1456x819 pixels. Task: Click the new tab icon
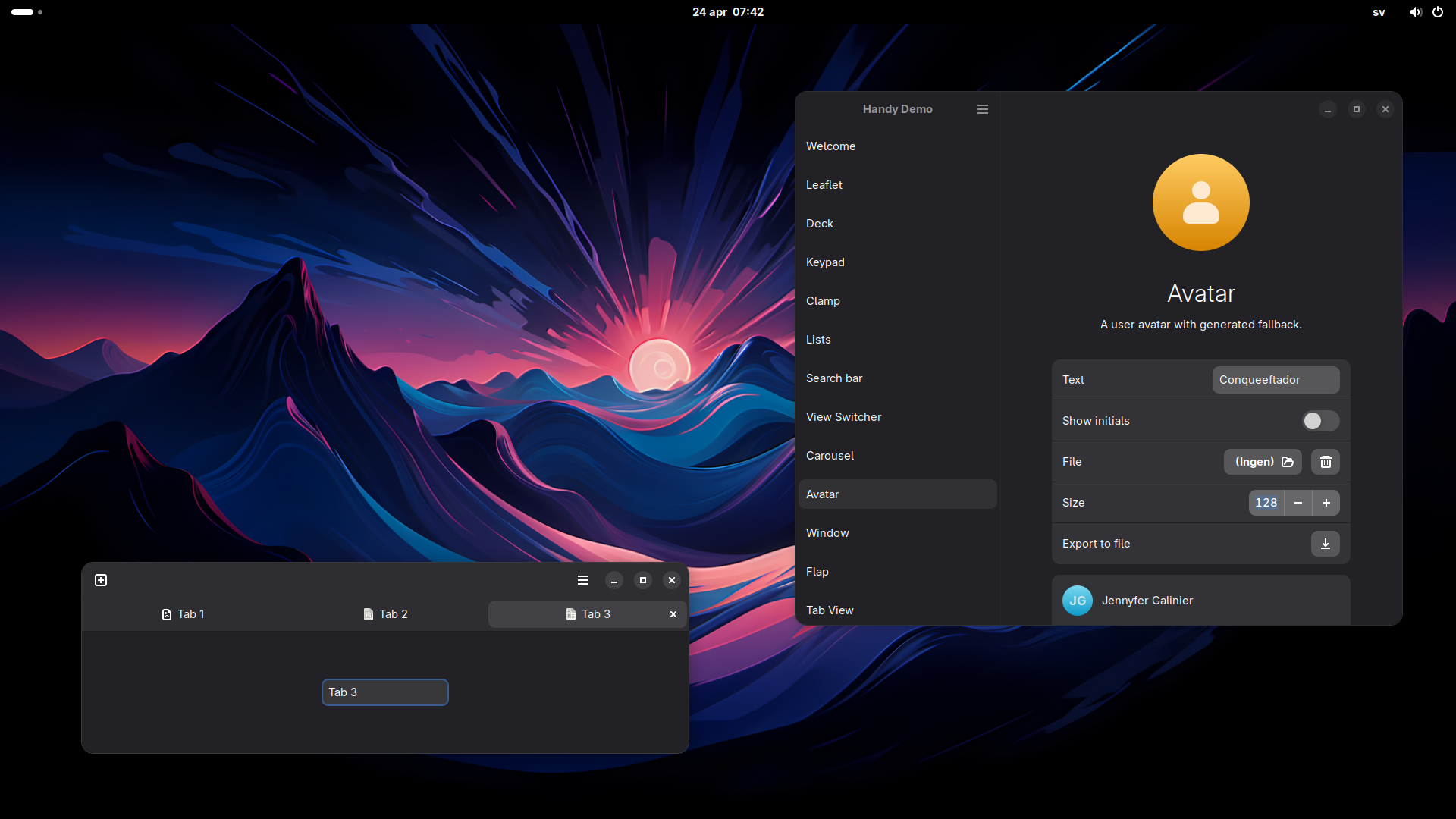(101, 580)
